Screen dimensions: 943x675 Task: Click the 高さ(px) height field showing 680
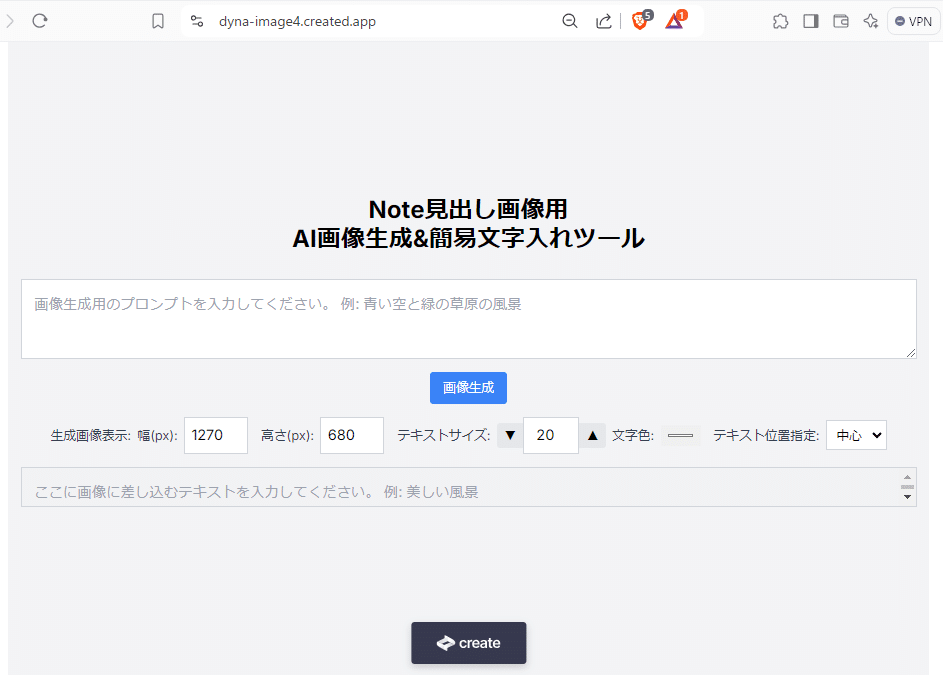[351, 435]
